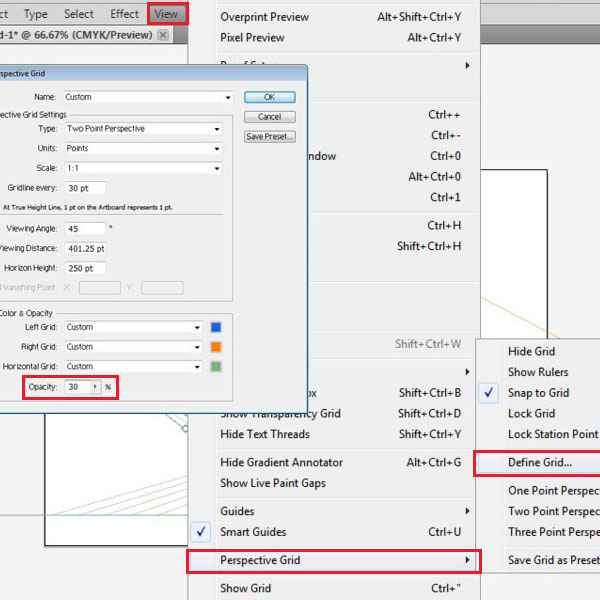Image resolution: width=600 pixels, height=600 pixels.
Task: Toggle Smart Guides checkmark item
Action: point(333,532)
